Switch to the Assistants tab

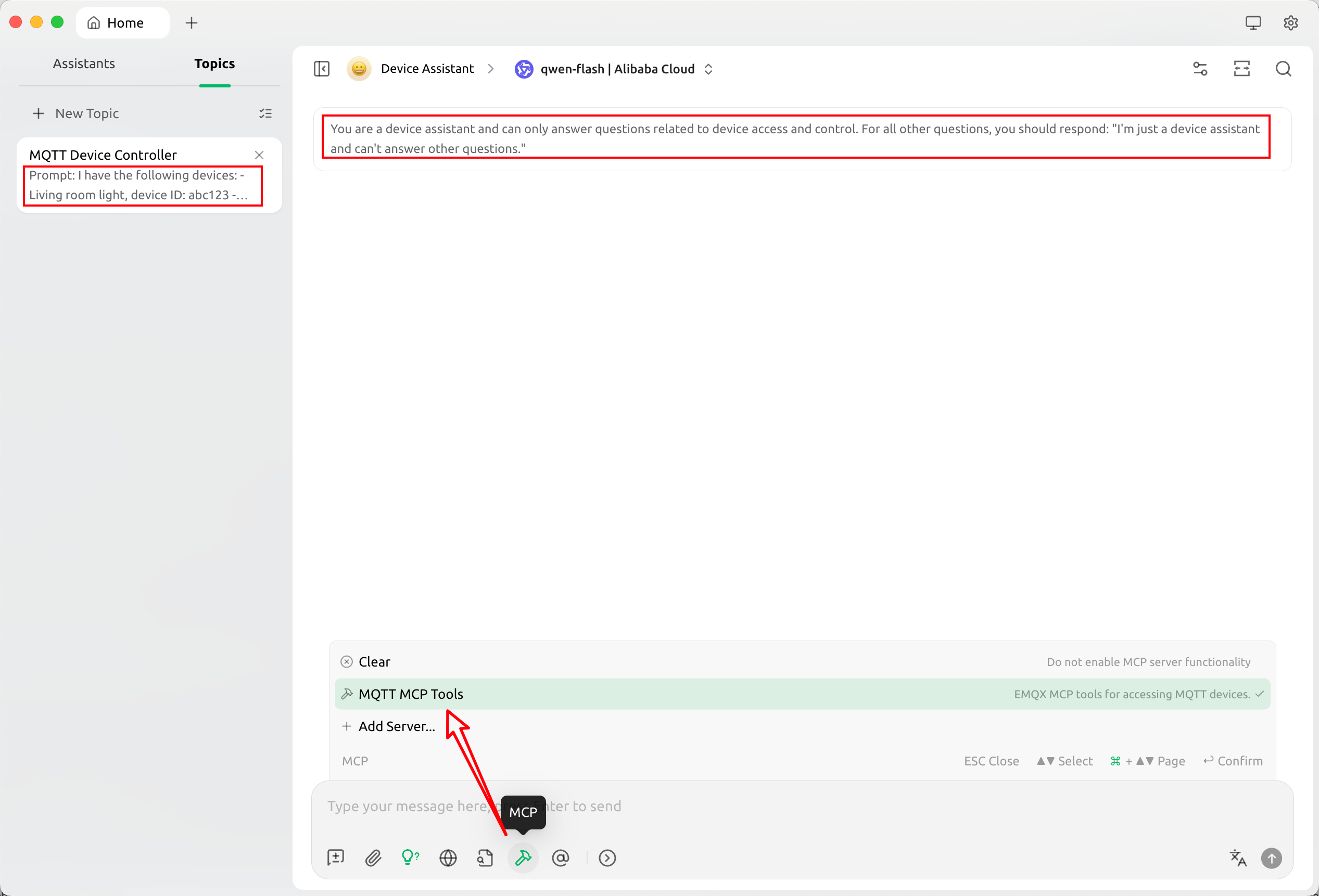[x=84, y=63]
